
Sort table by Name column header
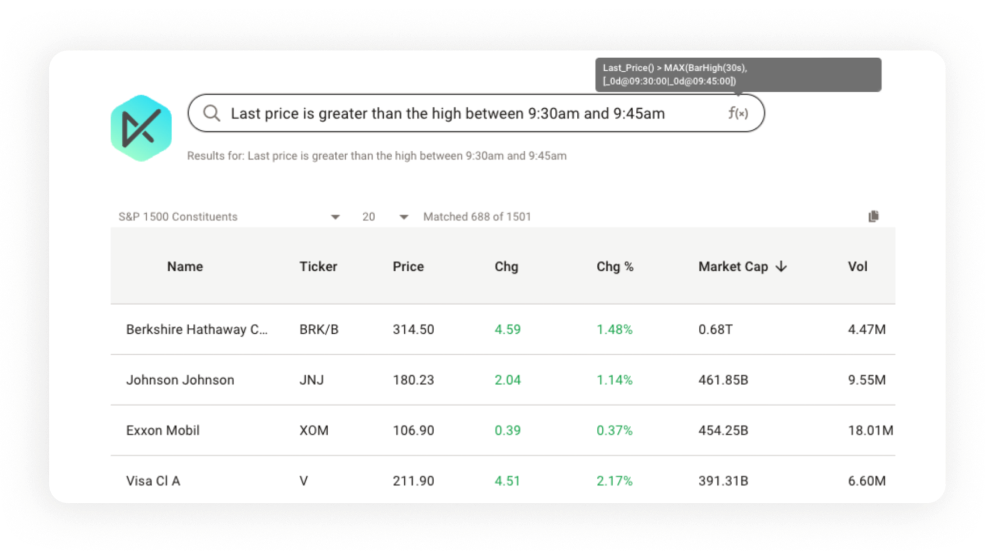(185, 267)
